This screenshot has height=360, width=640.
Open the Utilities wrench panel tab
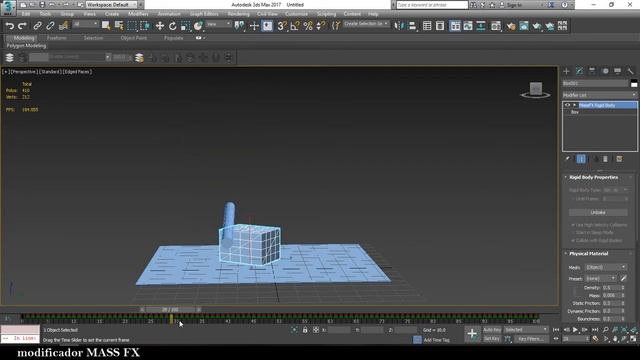[631, 71]
